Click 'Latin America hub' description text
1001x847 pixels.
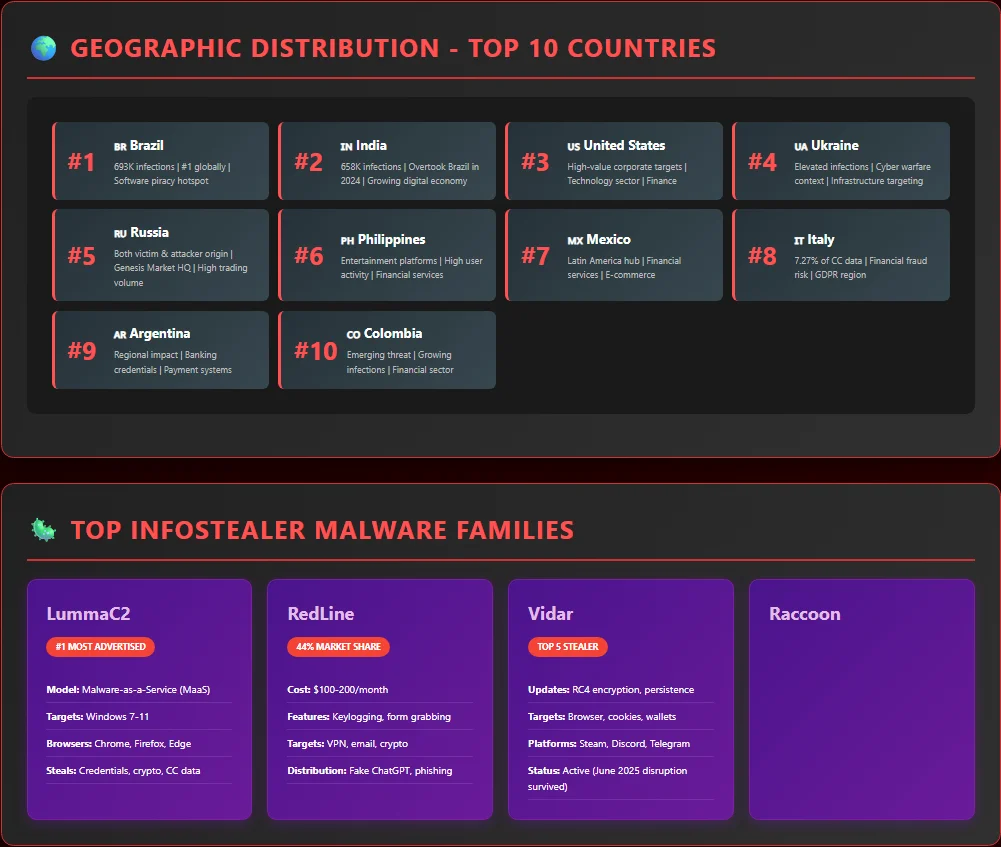coord(624,267)
